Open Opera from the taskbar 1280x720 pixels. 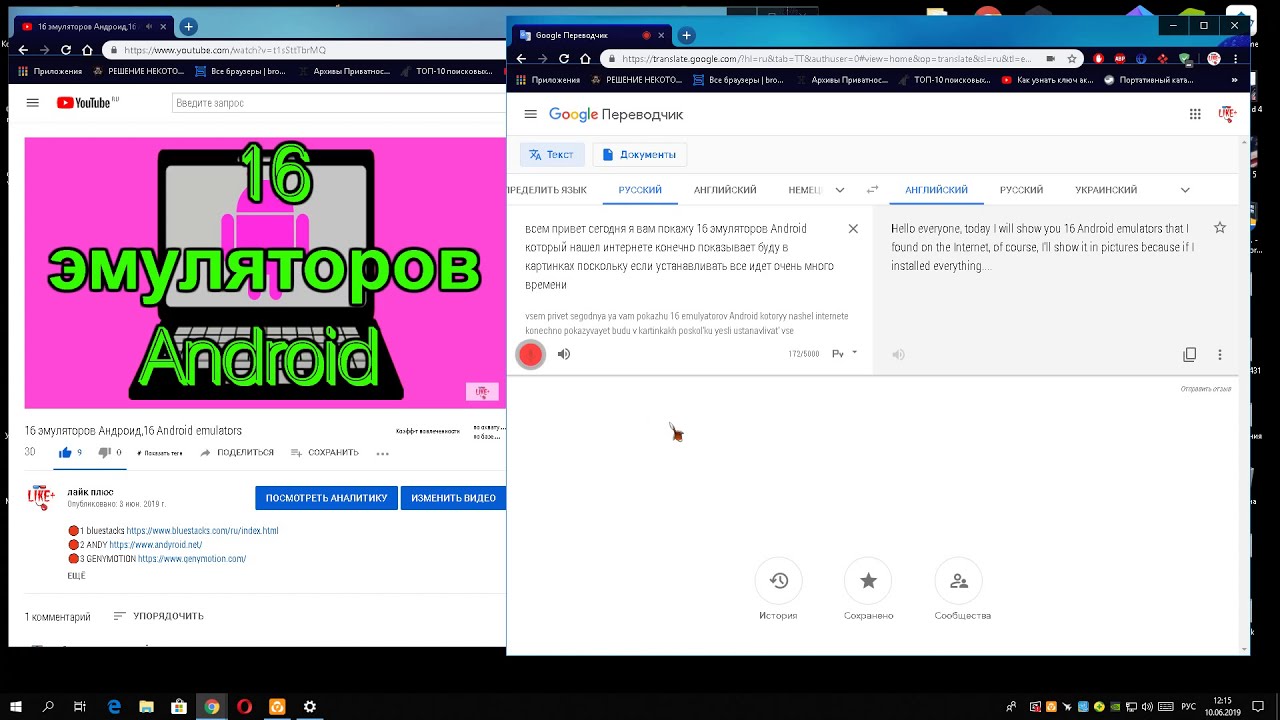point(244,707)
